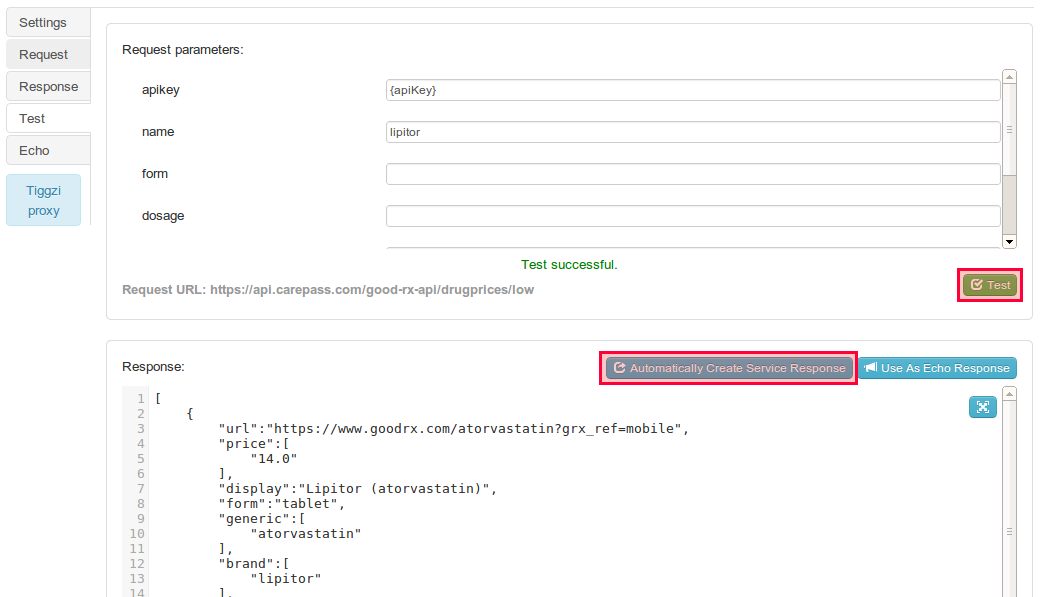Switch to the Request tab

point(44,54)
